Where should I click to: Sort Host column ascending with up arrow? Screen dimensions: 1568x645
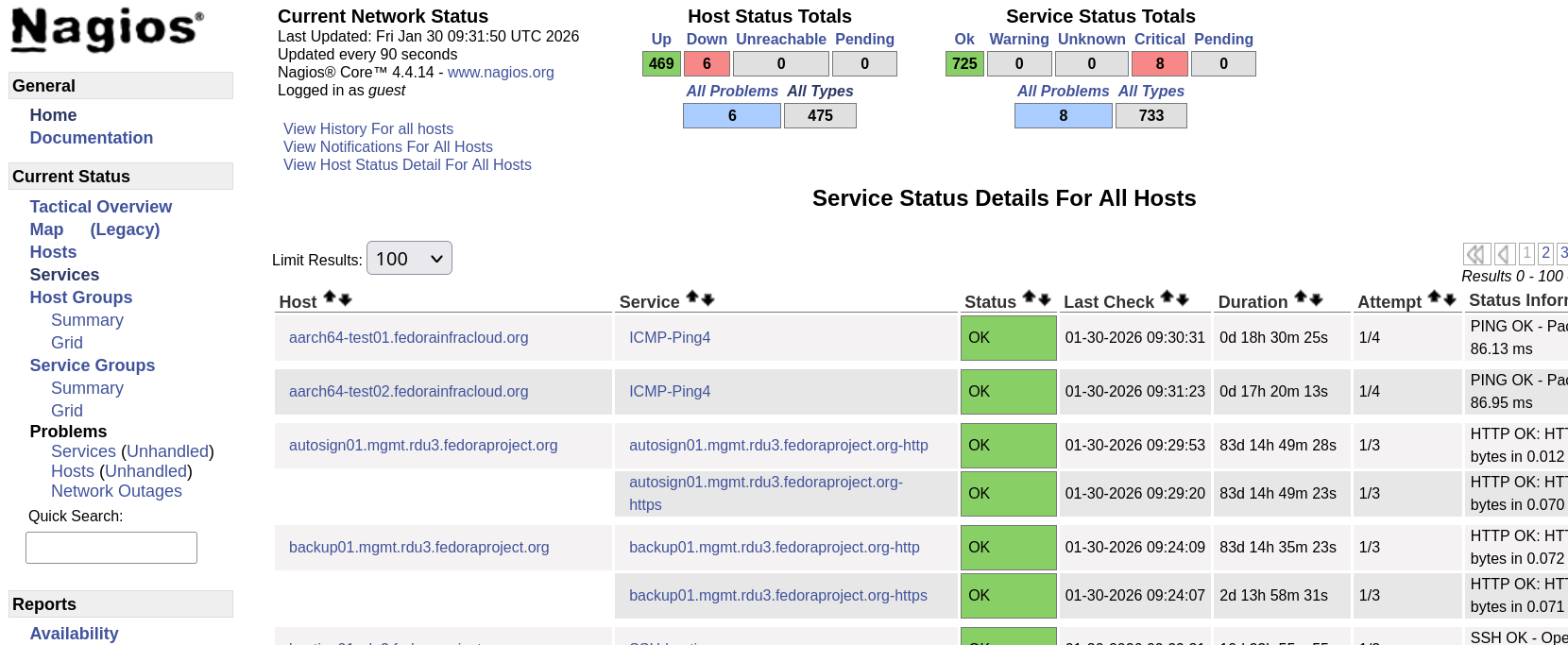point(330,297)
